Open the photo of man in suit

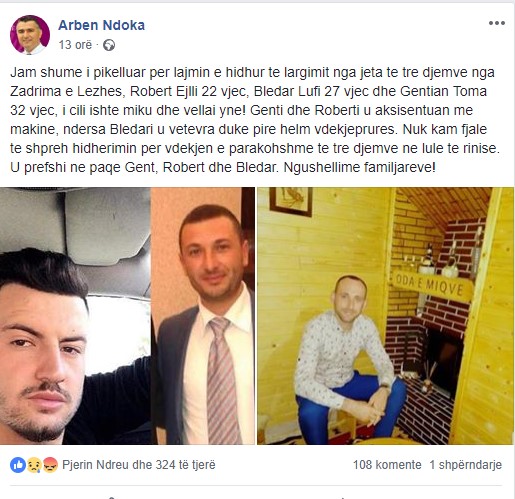[203, 316]
